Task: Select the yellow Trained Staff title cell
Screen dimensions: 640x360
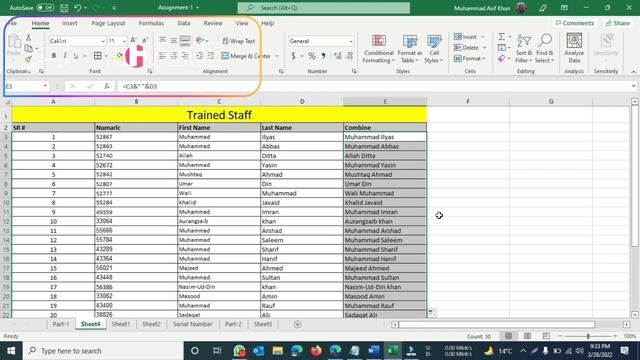Action: coord(219,115)
